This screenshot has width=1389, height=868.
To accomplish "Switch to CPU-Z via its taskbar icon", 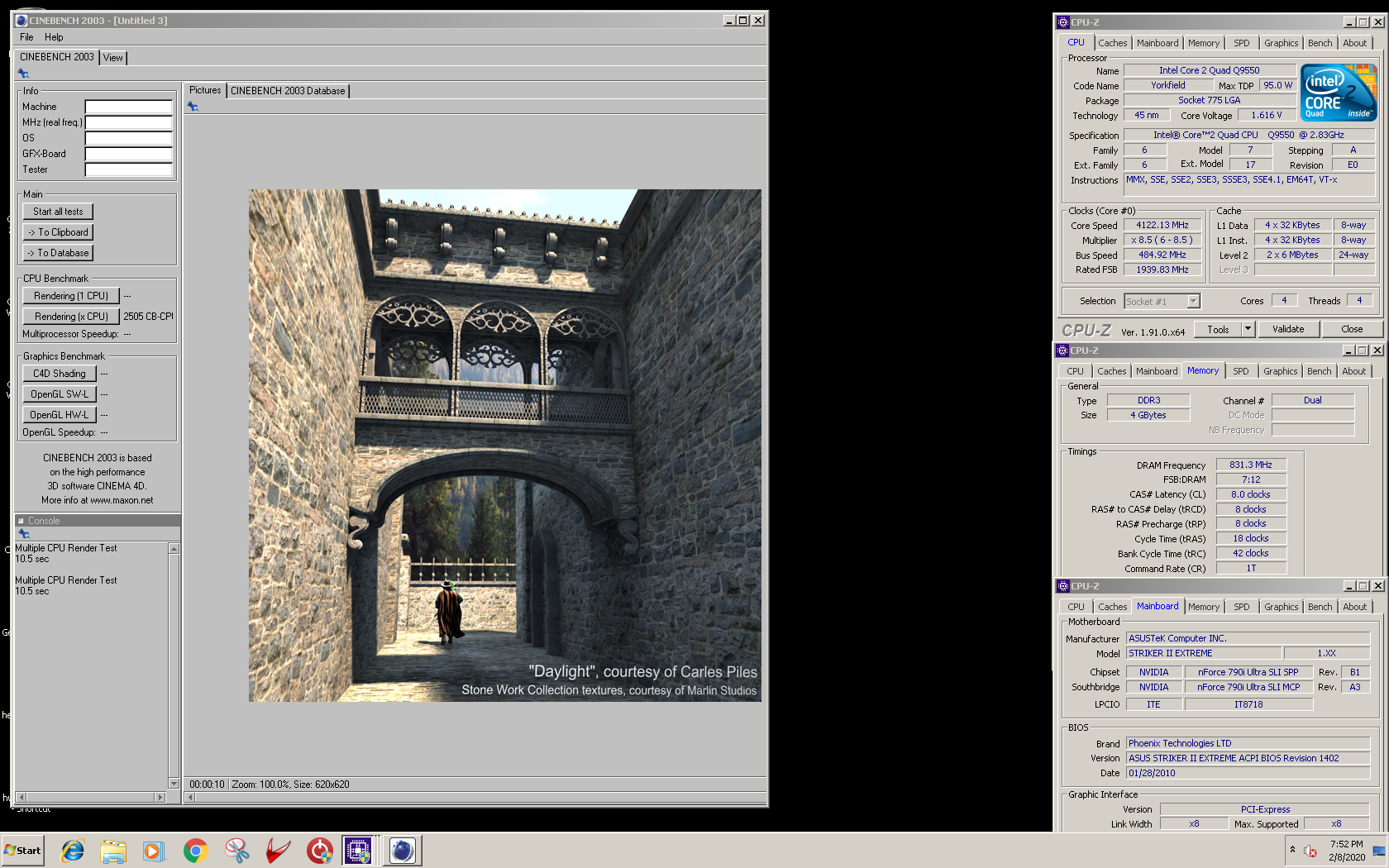I will (358, 850).
